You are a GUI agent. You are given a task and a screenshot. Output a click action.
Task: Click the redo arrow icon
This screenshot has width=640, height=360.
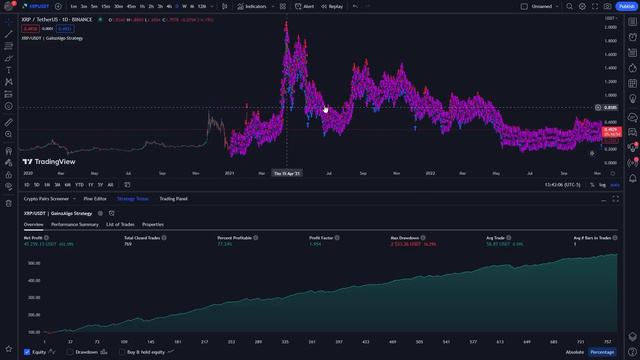point(368,7)
